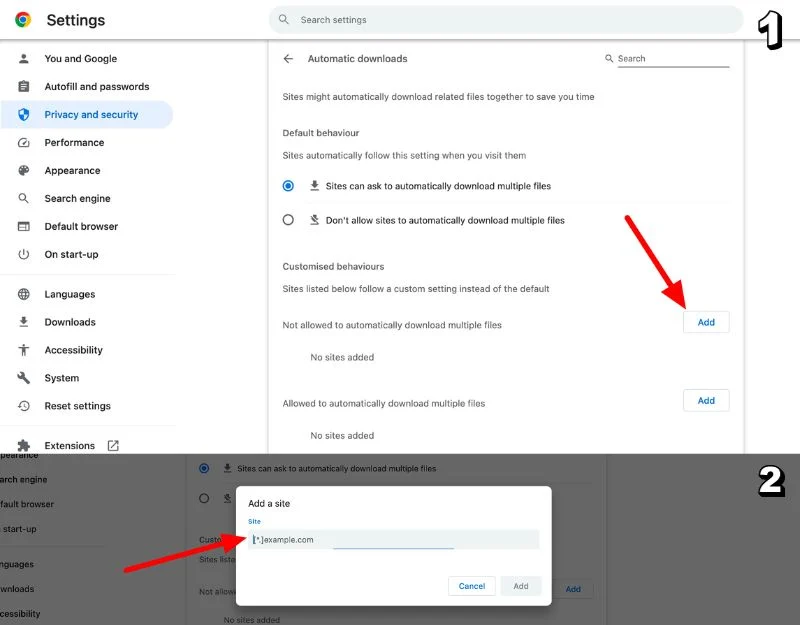Click the Reset settings history icon
Viewport: 800px width, 625px height.
(x=23, y=406)
